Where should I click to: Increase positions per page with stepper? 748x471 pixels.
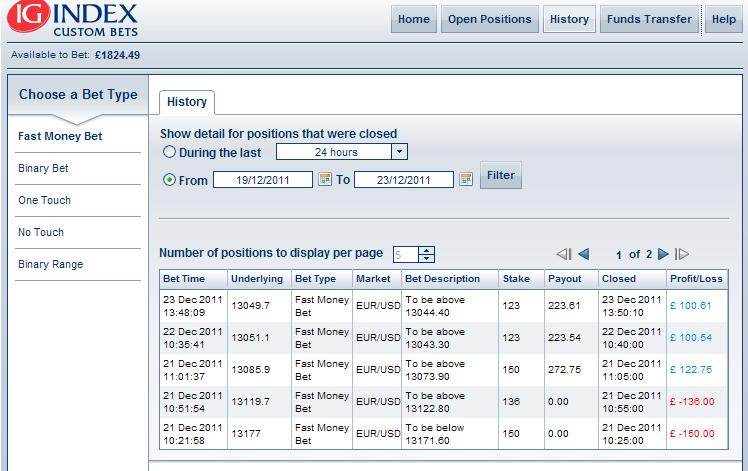426,251
